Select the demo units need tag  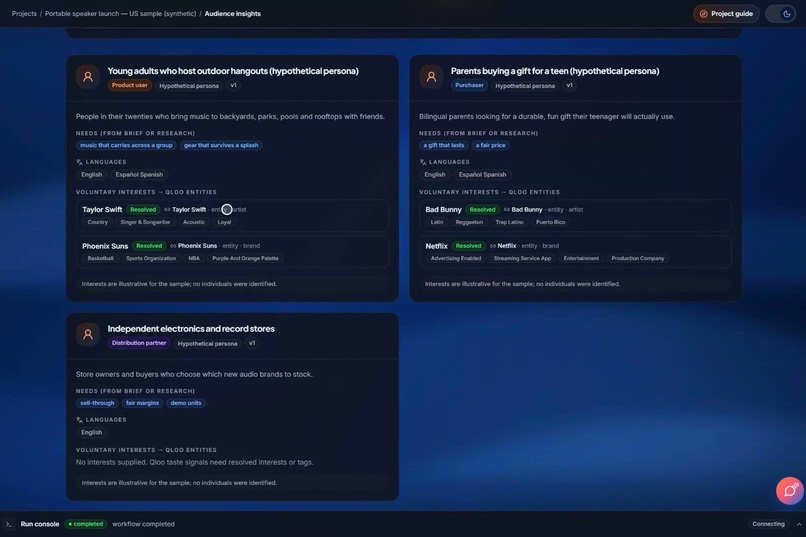point(186,403)
